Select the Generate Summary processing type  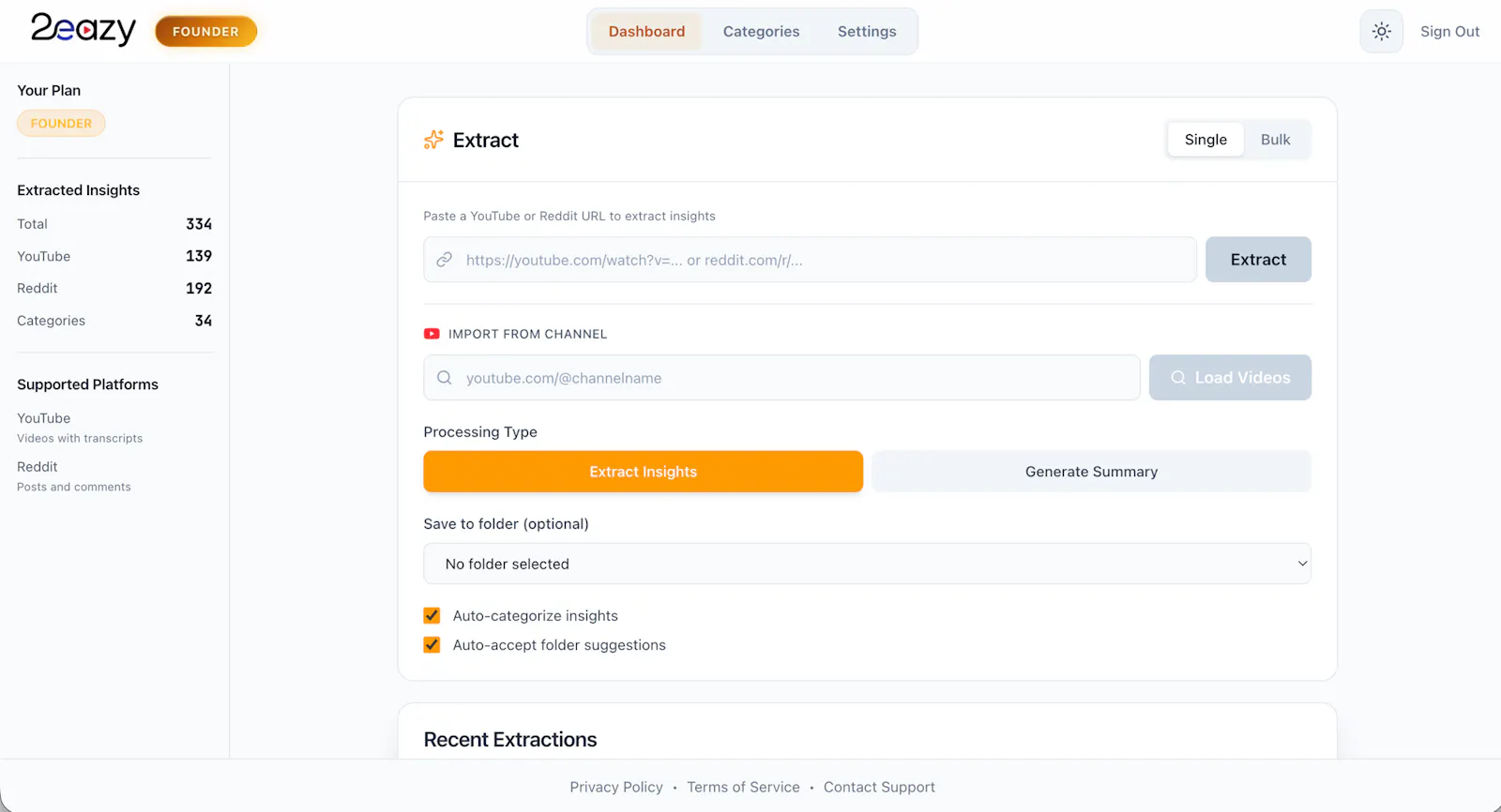tap(1091, 472)
